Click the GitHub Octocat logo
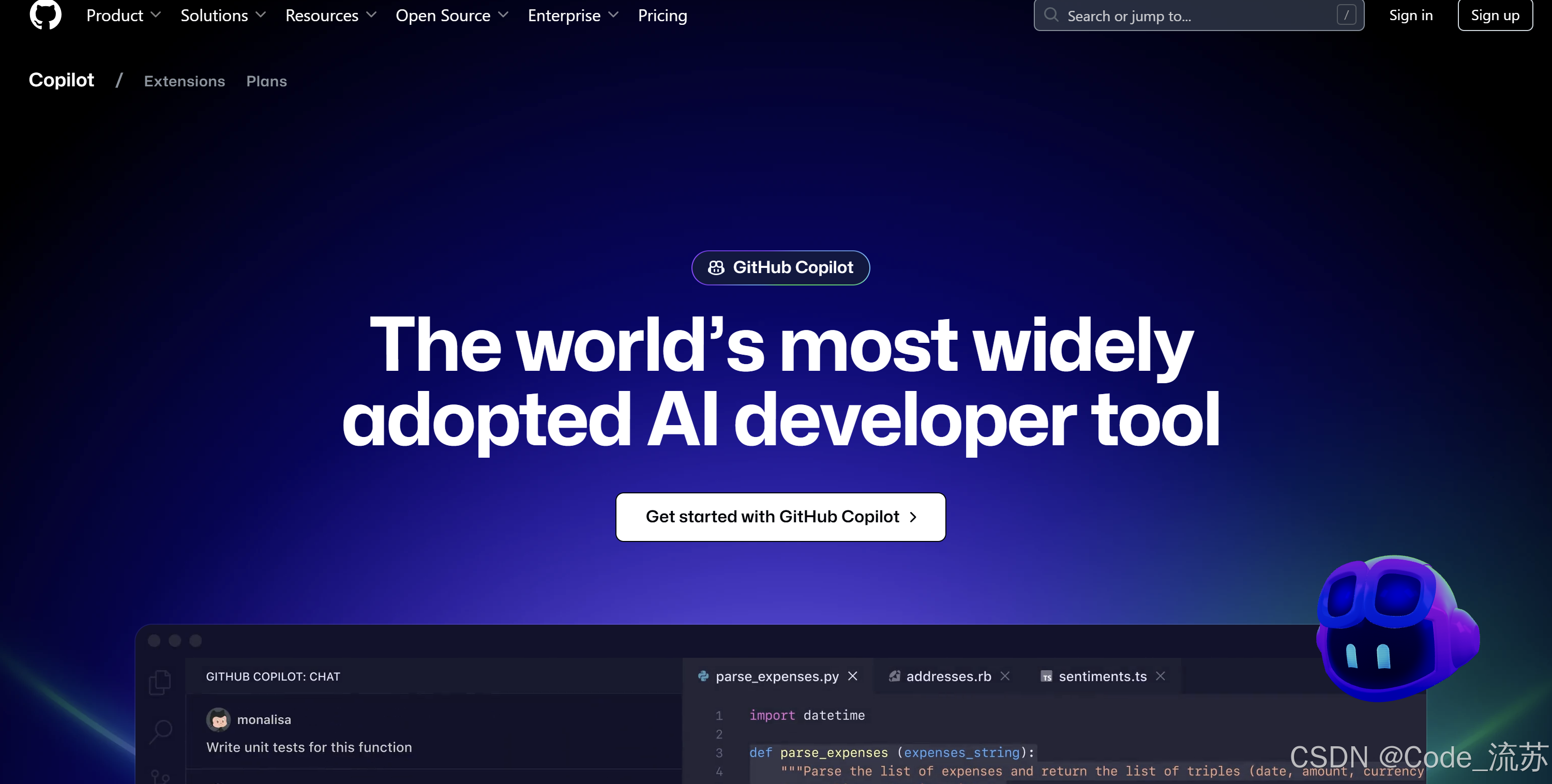Screen dimensions: 1552x784 (x=45, y=14)
